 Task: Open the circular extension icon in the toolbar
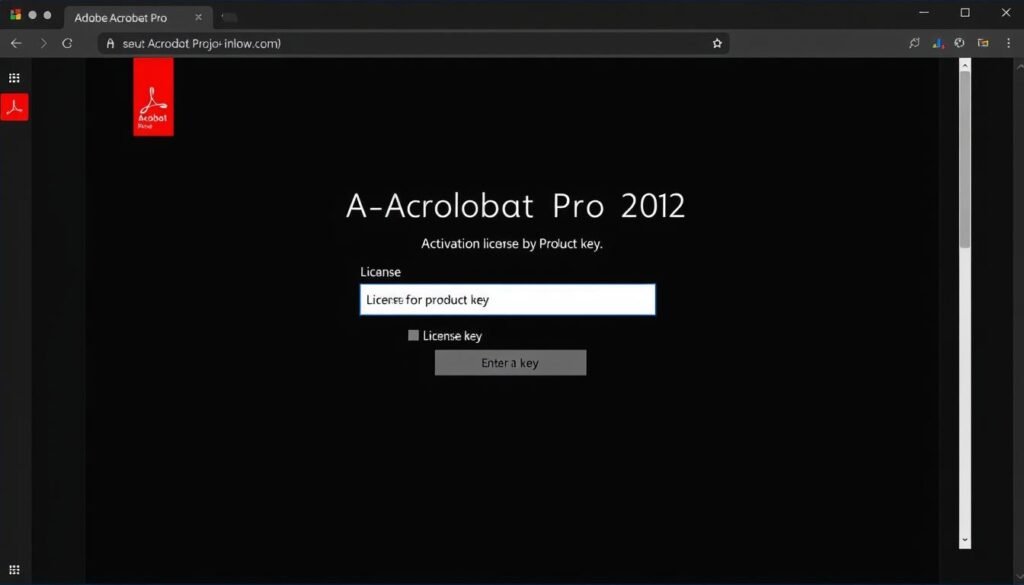(959, 43)
